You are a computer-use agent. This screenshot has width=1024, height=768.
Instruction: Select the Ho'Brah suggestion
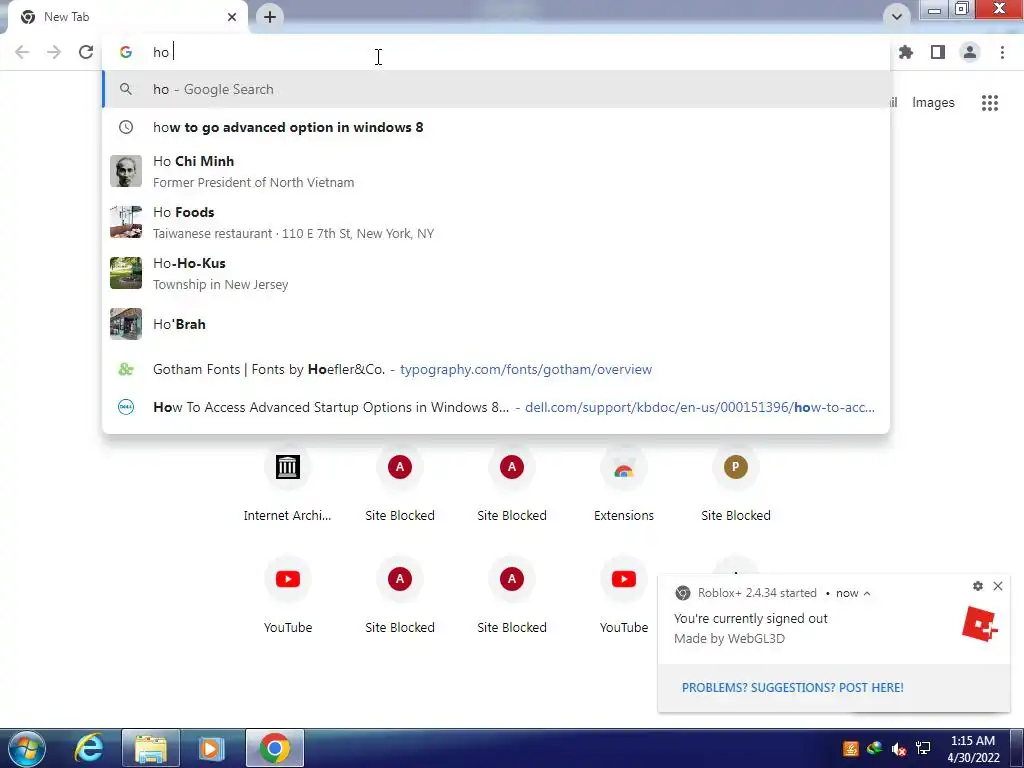point(496,324)
